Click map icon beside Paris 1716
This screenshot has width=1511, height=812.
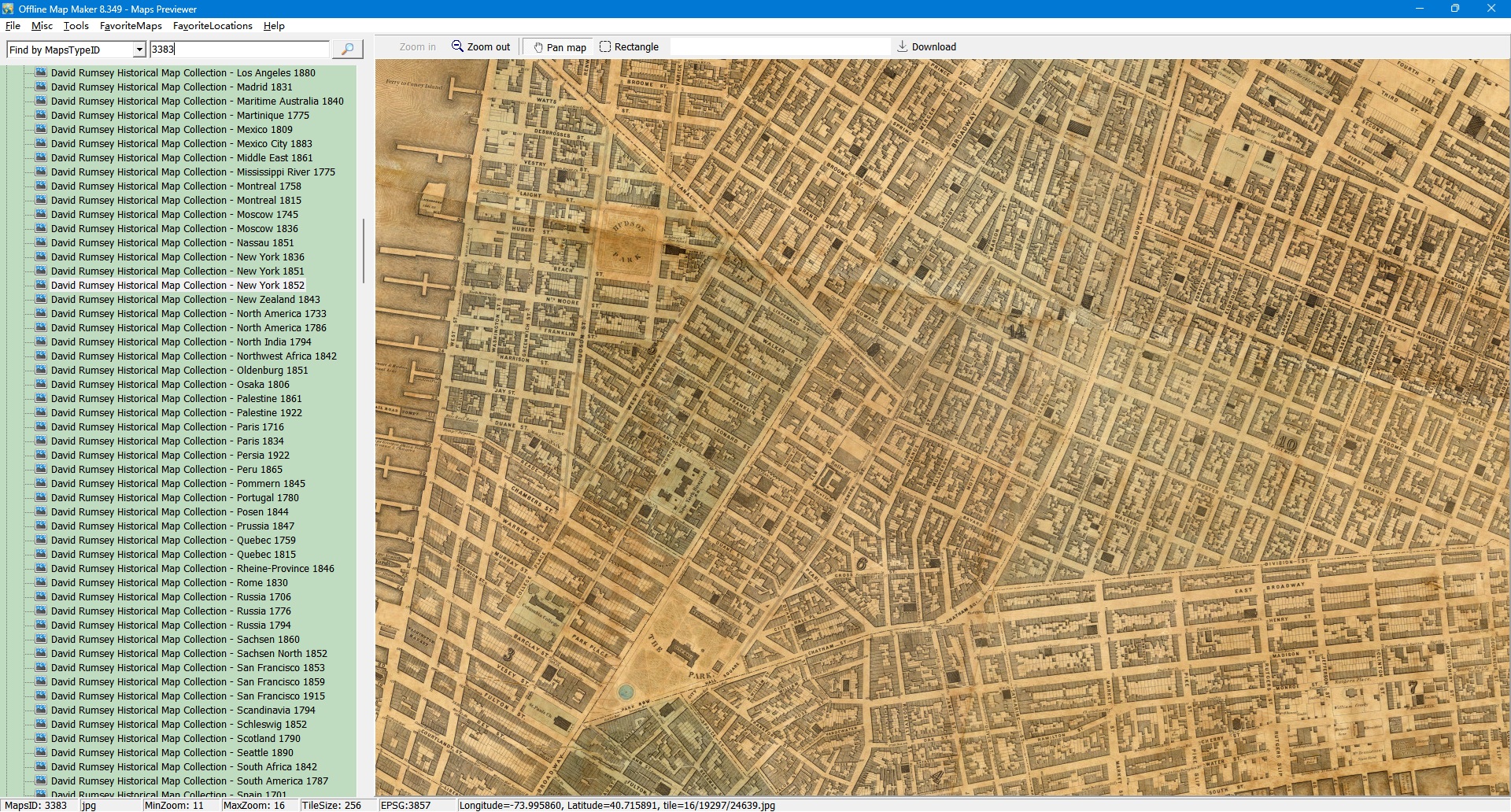41,426
